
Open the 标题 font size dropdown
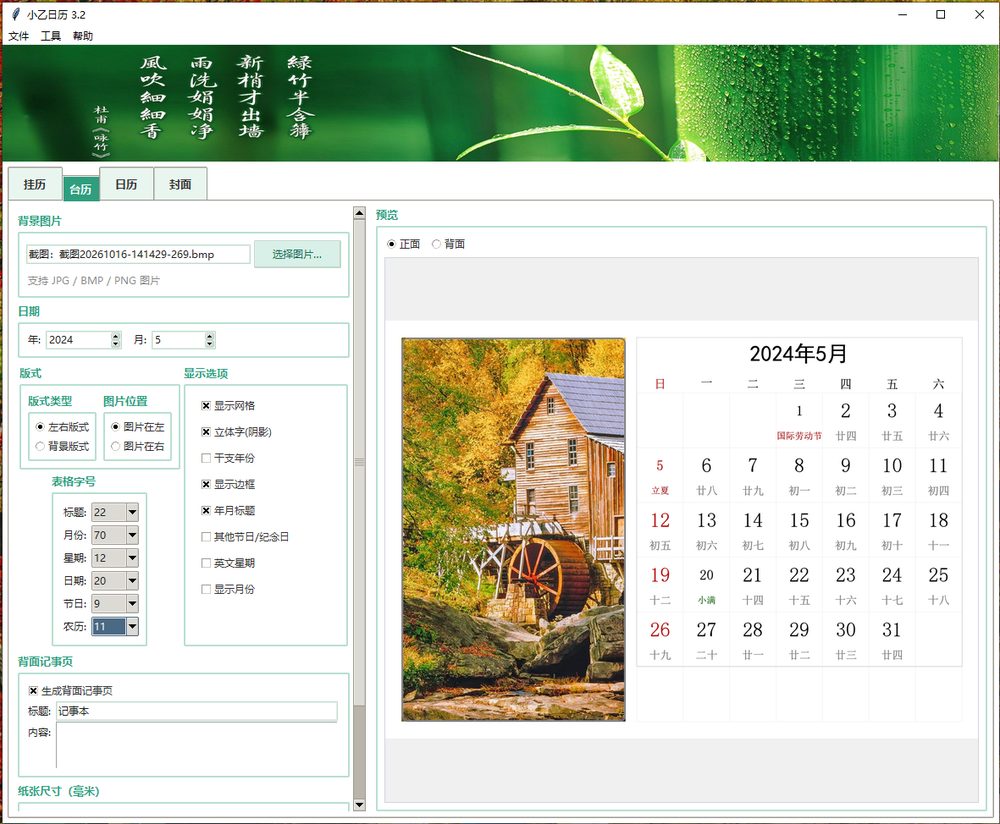coord(132,512)
